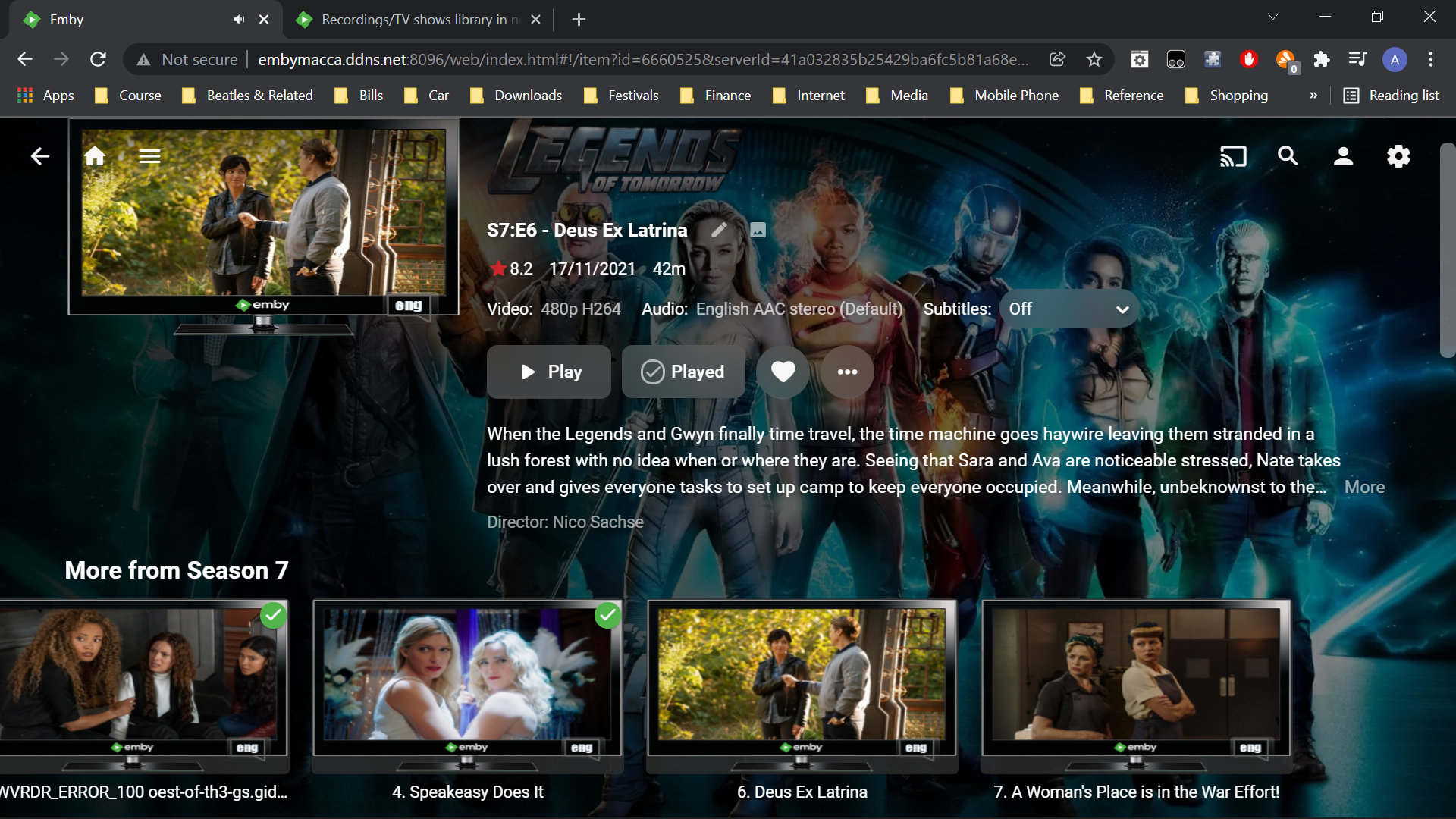Toggle the Played status button
This screenshot has width=1456, height=819.
pyautogui.click(x=682, y=372)
